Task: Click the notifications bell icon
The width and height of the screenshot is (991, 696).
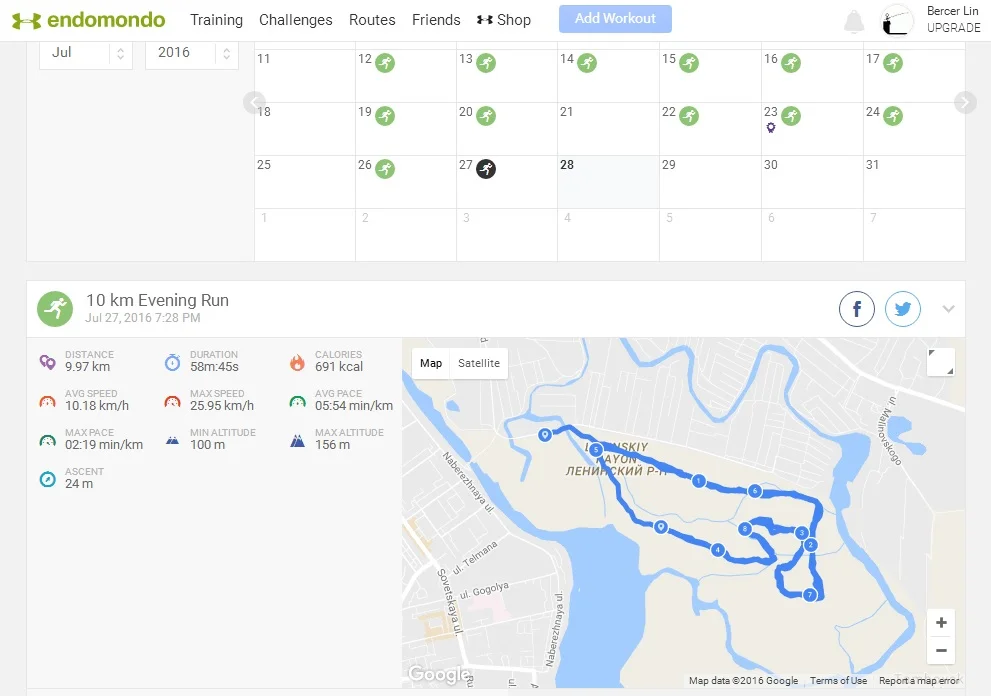Action: [853, 21]
